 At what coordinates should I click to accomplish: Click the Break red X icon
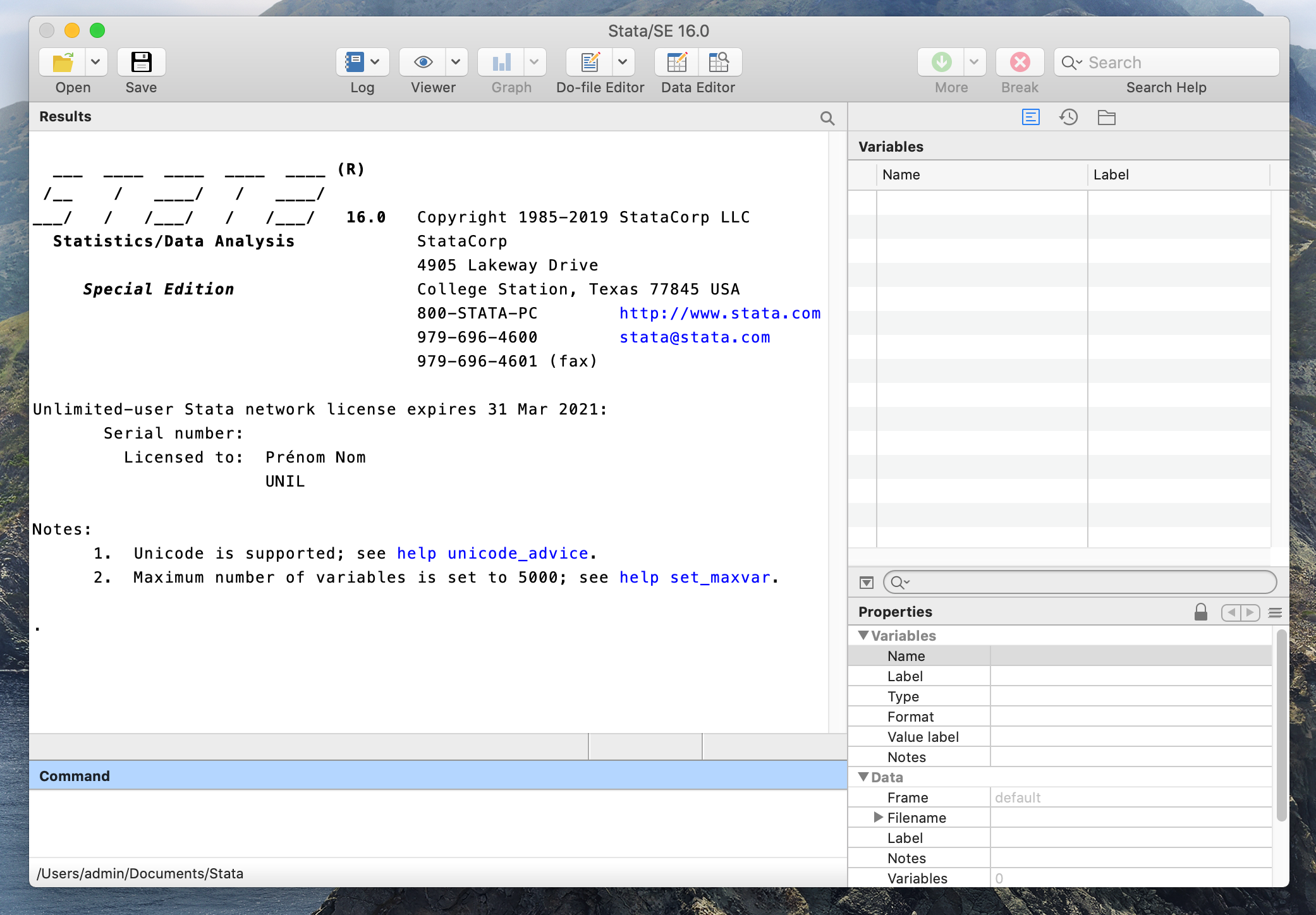tap(1020, 62)
